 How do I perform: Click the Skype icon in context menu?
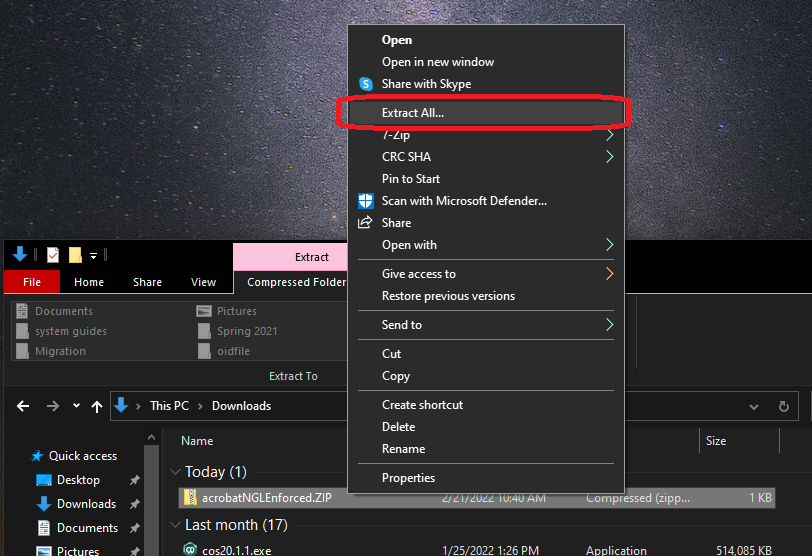pyautogui.click(x=366, y=84)
